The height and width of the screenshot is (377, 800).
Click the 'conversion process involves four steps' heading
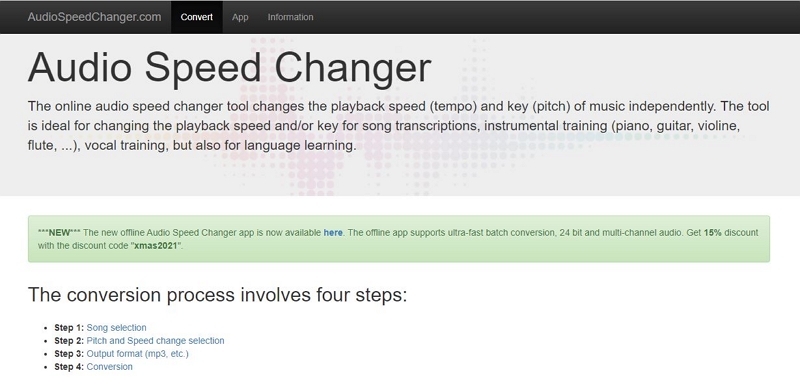pos(217,295)
